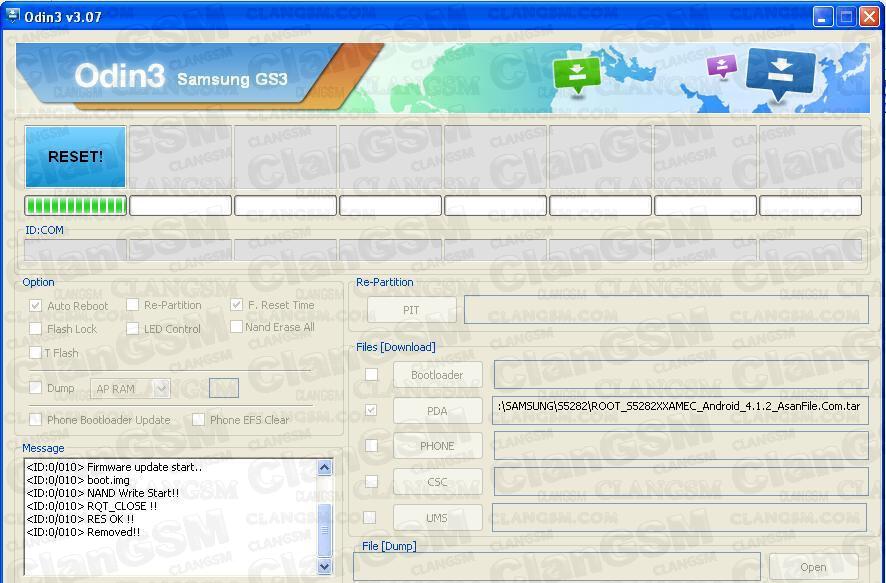This screenshot has height=583, width=886.
Task: Toggle the F. Reset Time checkbox
Action: point(236,305)
